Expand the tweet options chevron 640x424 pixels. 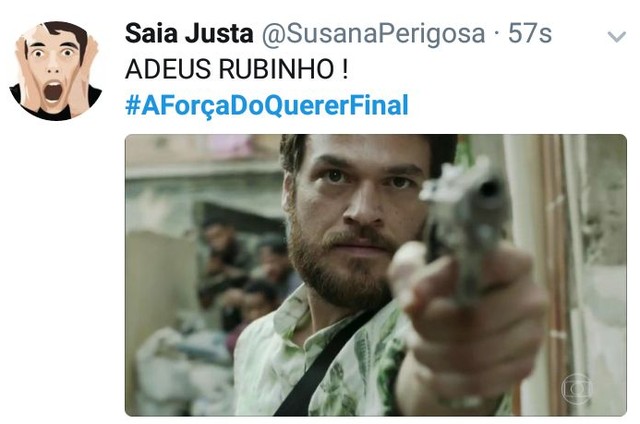tap(616, 37)
